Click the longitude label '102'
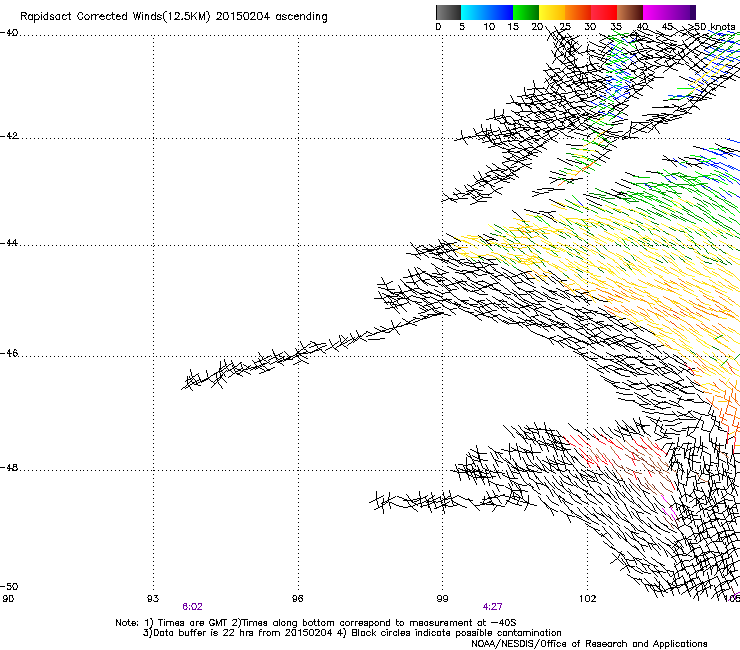The image size is (740, 650). point(588,599)
